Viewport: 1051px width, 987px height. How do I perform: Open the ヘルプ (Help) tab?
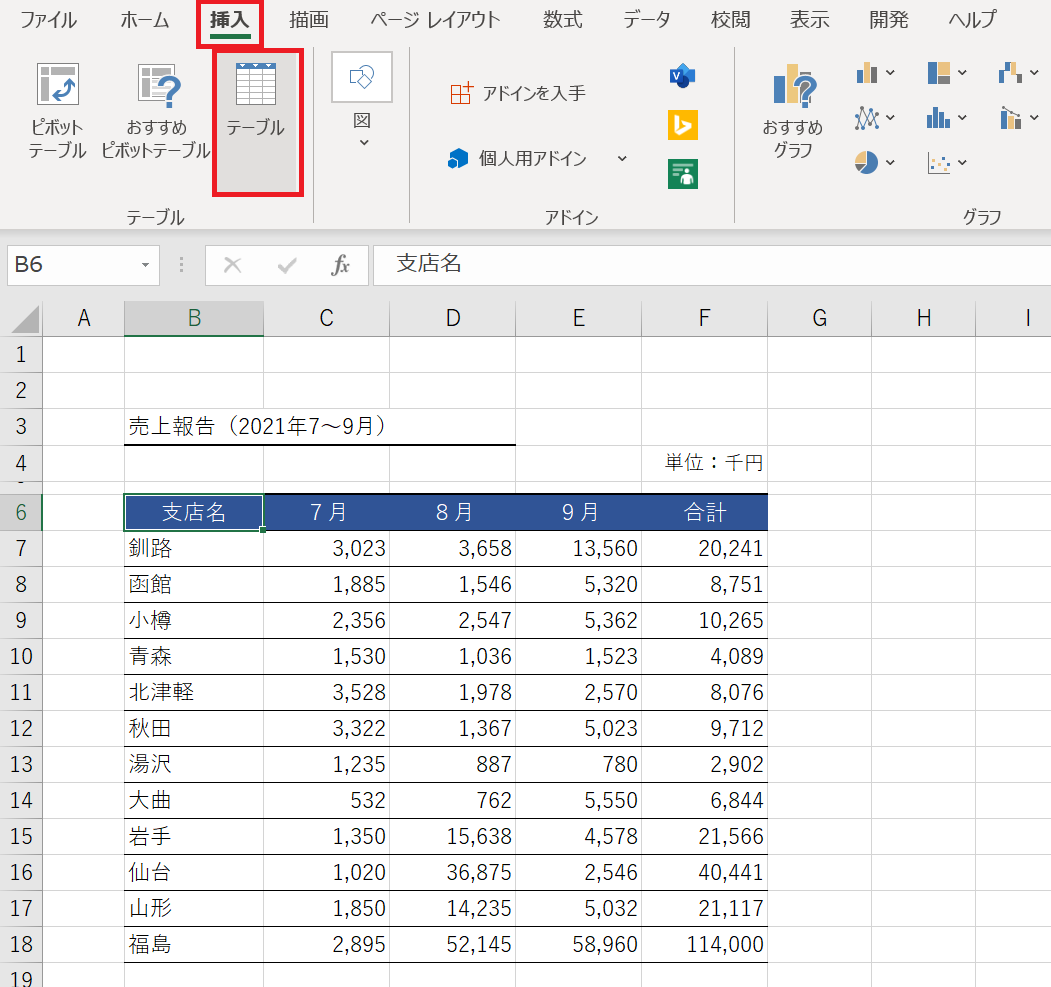973,20
